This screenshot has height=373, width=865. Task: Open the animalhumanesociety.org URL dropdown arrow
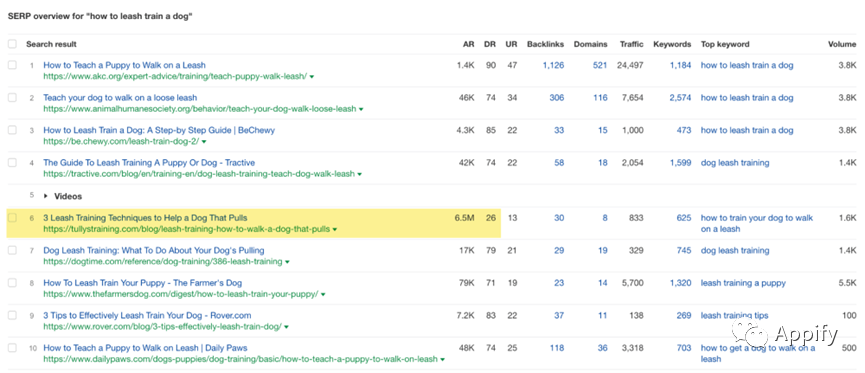(361, 109)
